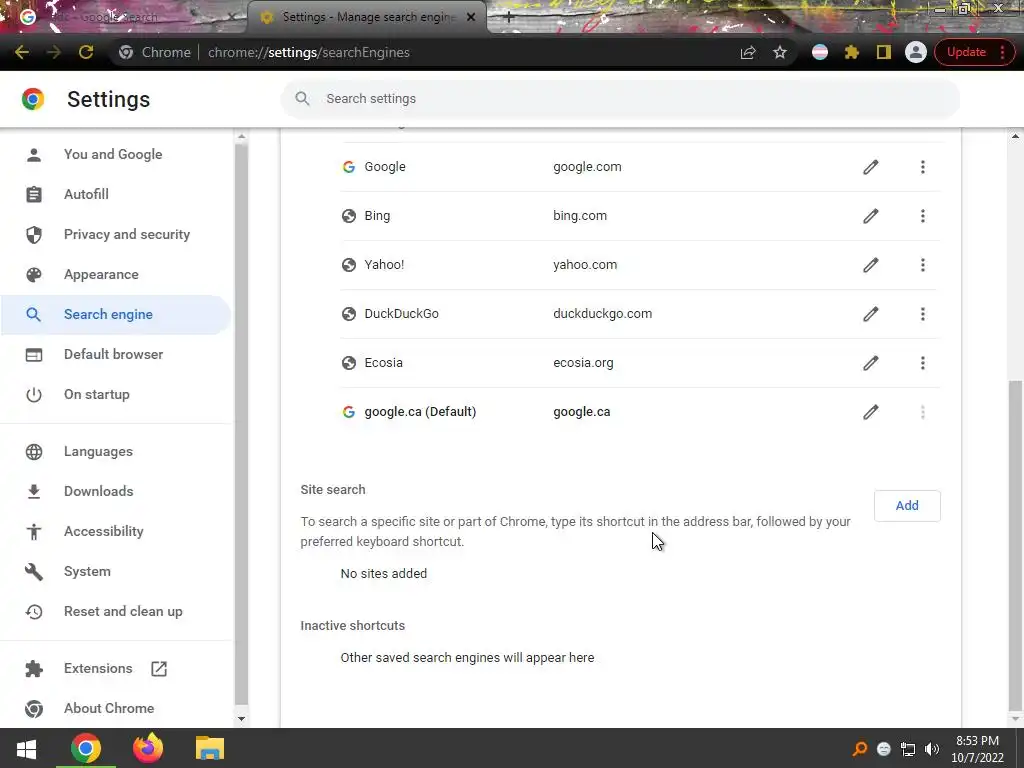
Task: Click the Inactive shortcuts heading
Action: coord(353,626)
